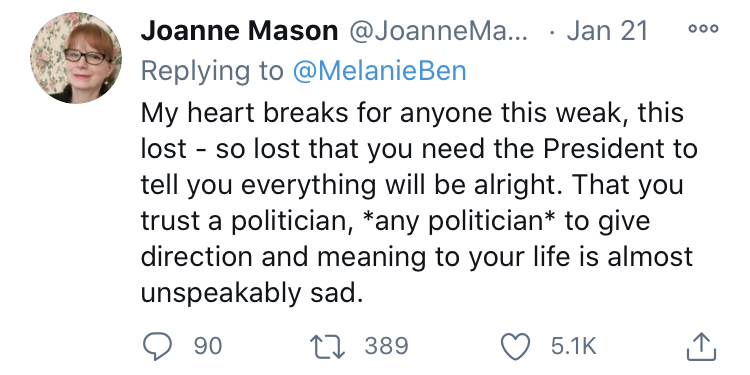Image resolution: width=750 pixels, height=375 pixels.
Task: Click the 'tell you everything will be alright' line
Action: [x=412, y=186]
